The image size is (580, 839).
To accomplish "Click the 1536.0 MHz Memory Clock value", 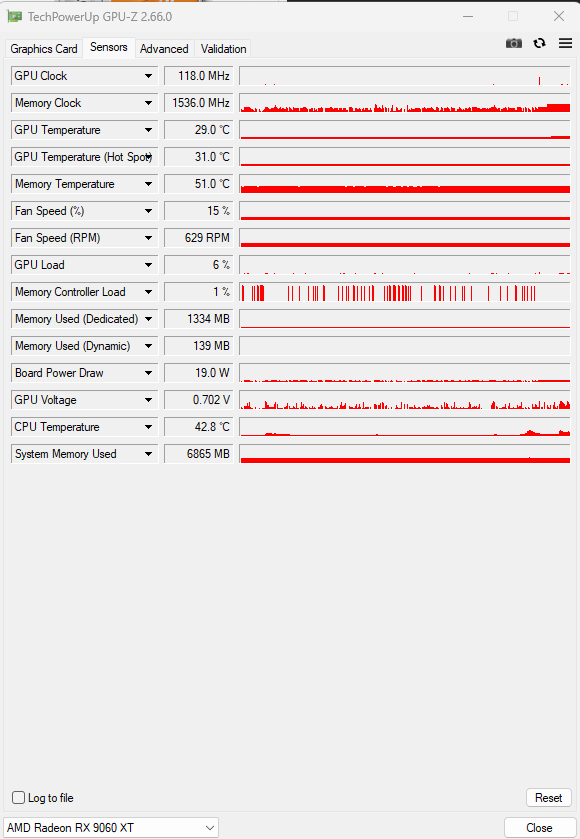I will [x=199, y=103].
